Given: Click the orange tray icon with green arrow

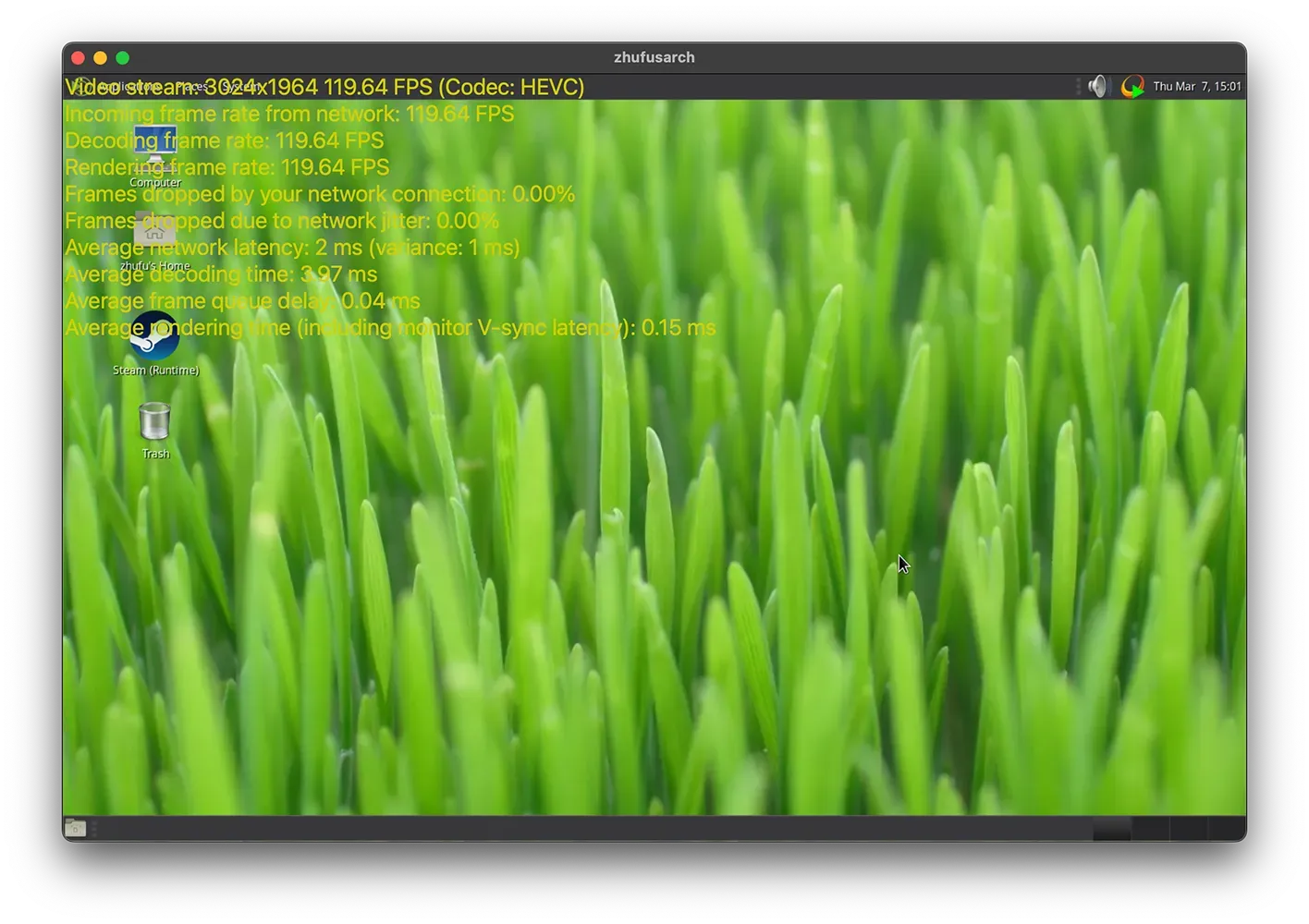Looking at the screenshot, I should (1132, 87).
